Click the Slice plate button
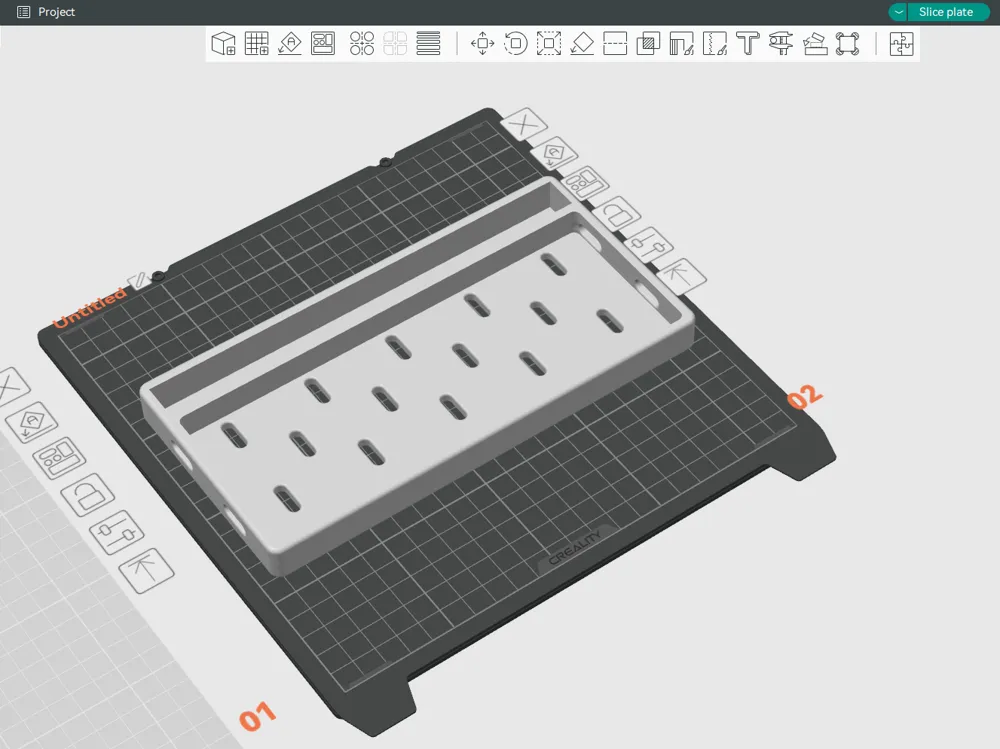The height and width of the screenshot is (749, 1000). tap(946, 12)
